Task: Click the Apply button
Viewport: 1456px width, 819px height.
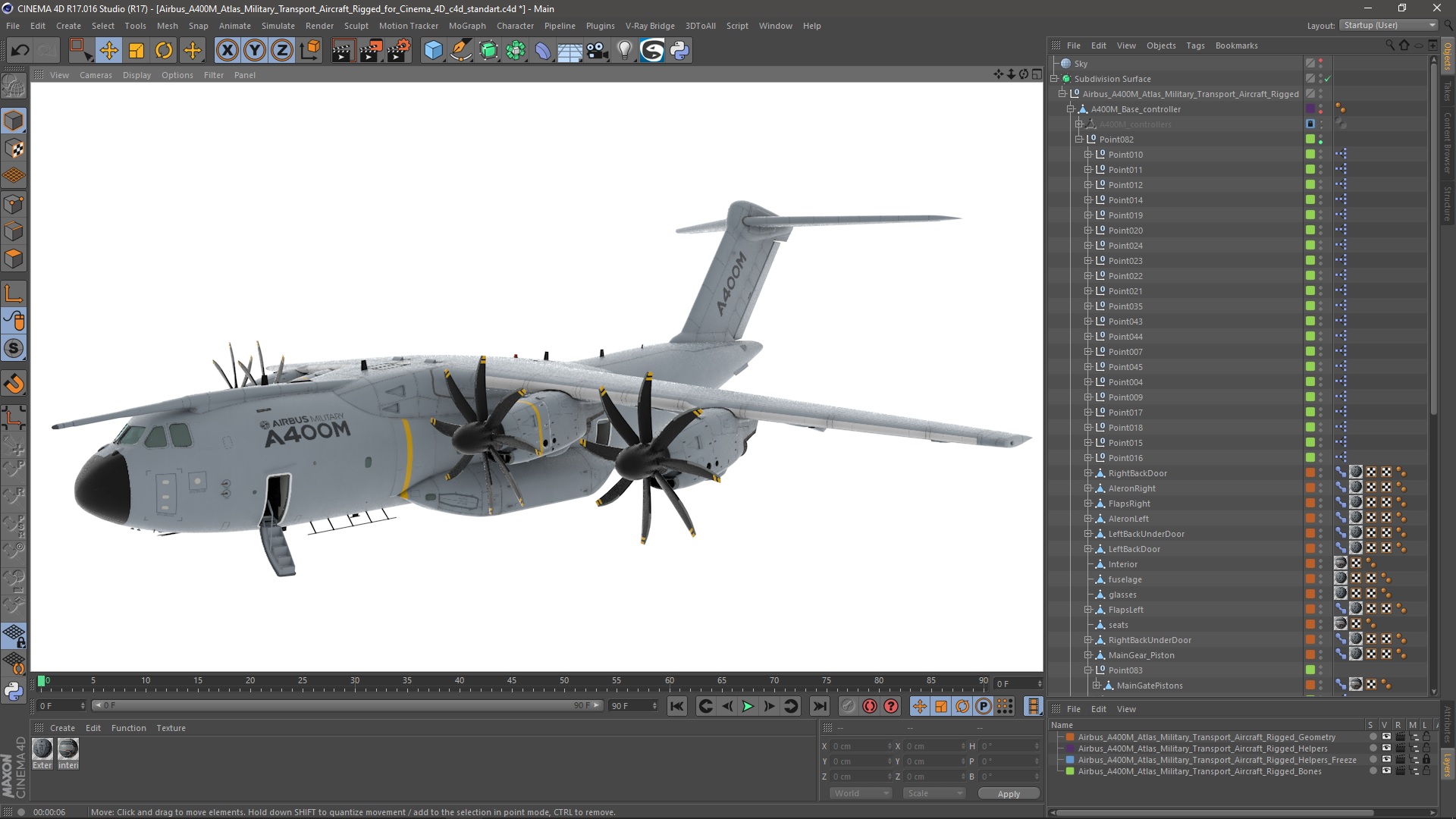Action: pyautogui.click(x=1009, y=793)
